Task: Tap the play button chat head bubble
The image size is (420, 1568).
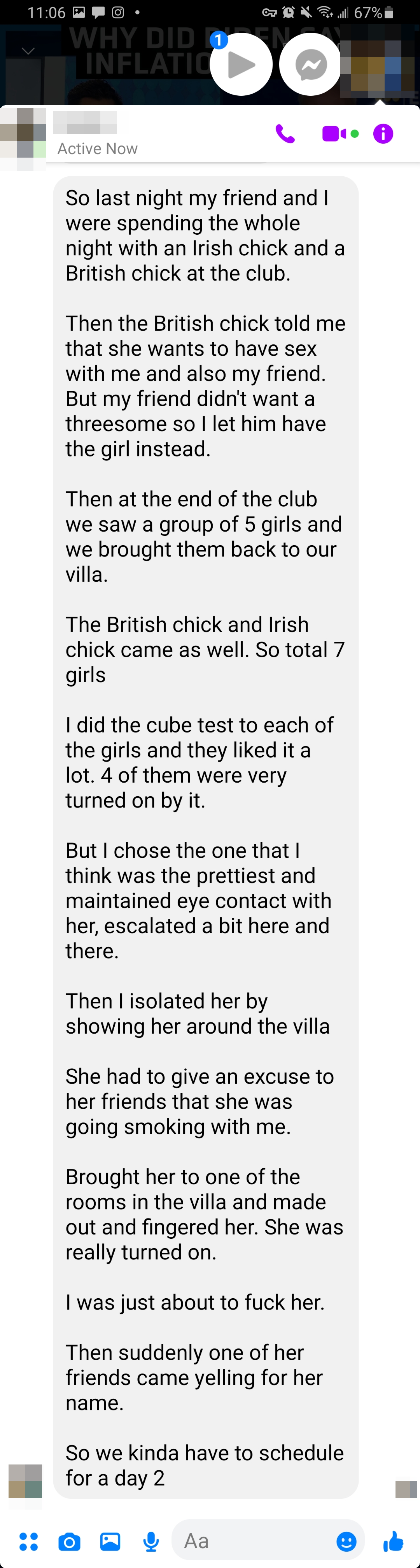Action: pyautogui.click(x=241, y=65)
